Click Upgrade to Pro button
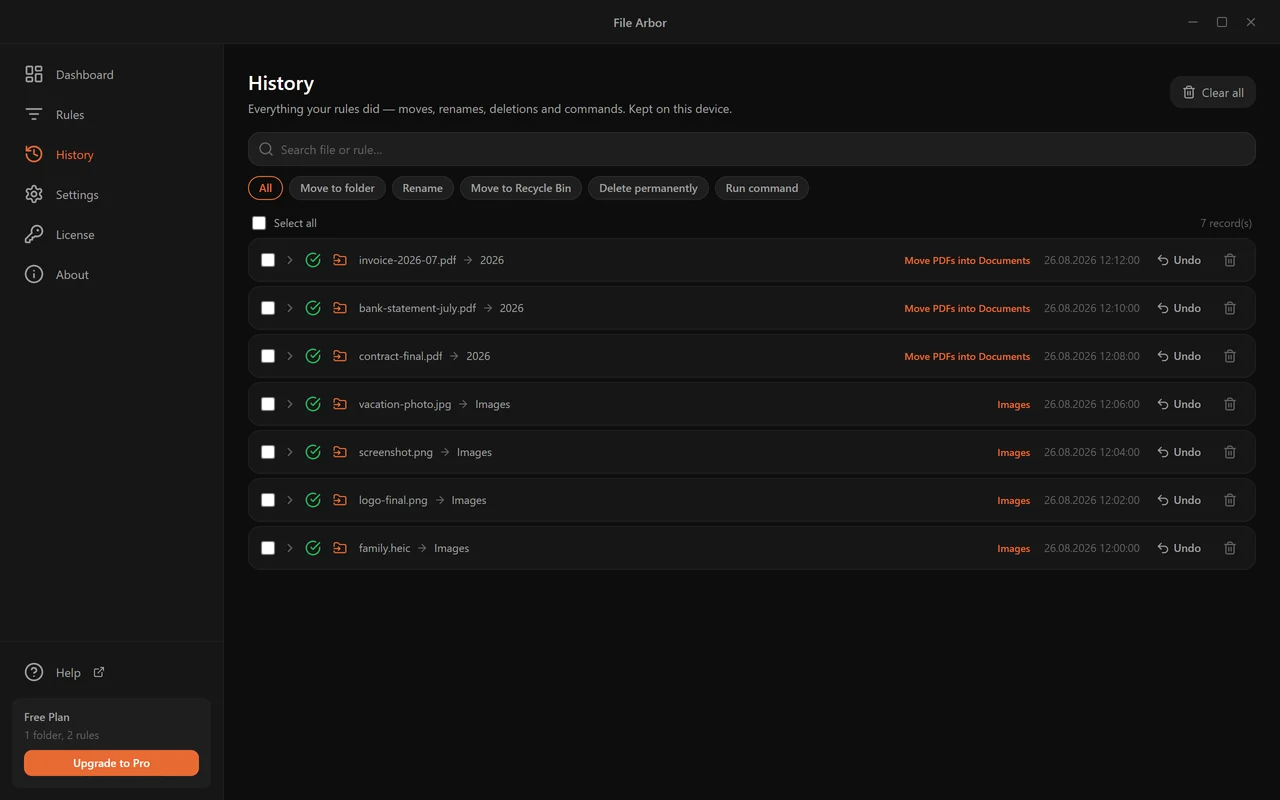The height and width of the screenshot is (800, 1280). [111, 763]
